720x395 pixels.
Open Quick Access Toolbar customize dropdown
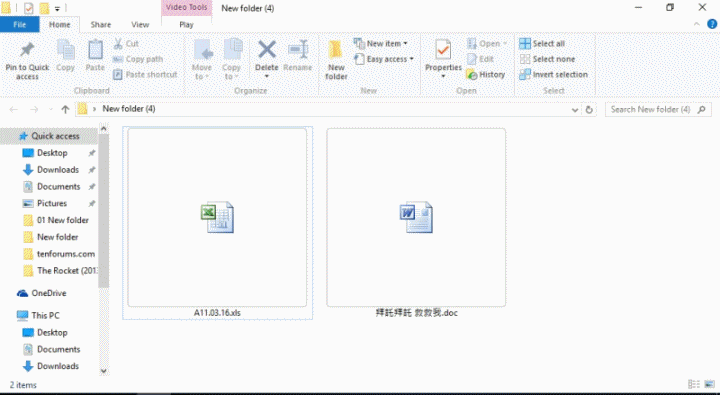[x=57, y=8]
